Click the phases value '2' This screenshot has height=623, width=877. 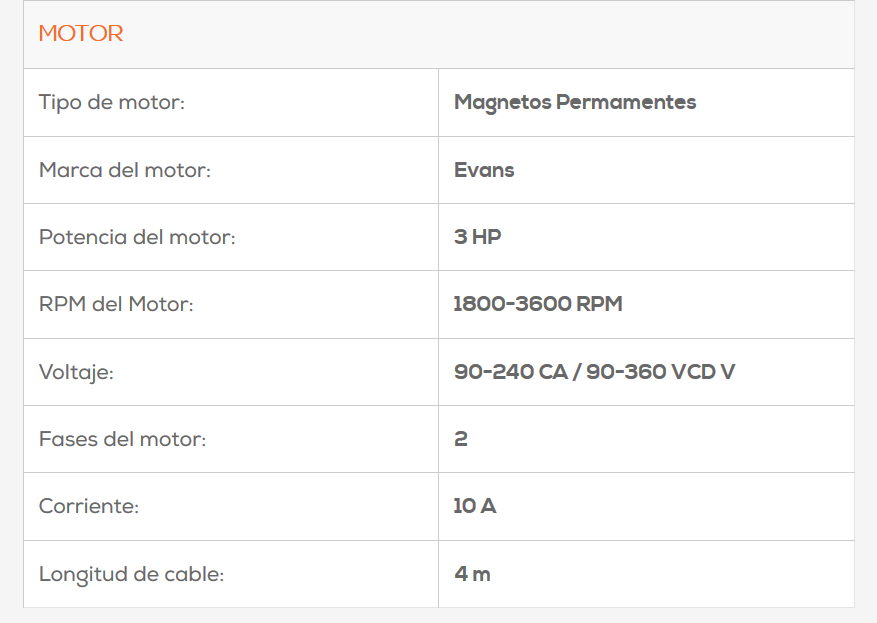(x=461, y=439)
